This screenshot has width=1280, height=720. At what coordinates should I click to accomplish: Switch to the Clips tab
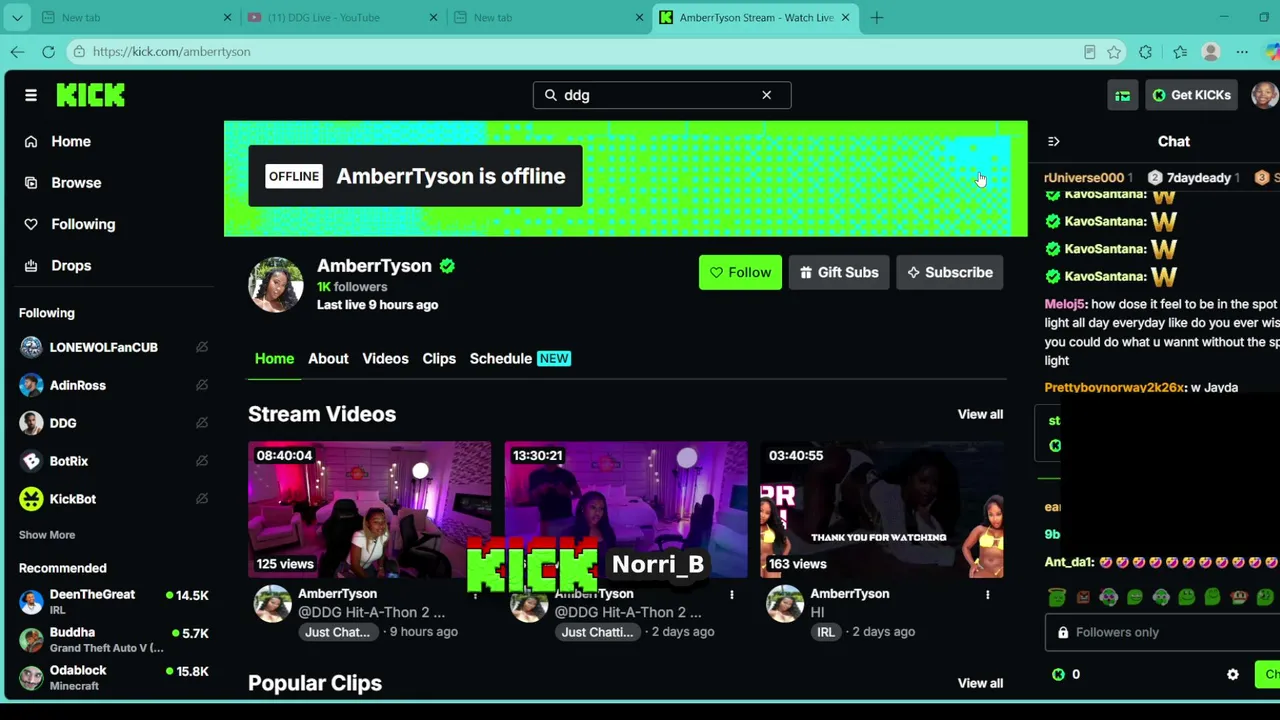coord(439,359)
